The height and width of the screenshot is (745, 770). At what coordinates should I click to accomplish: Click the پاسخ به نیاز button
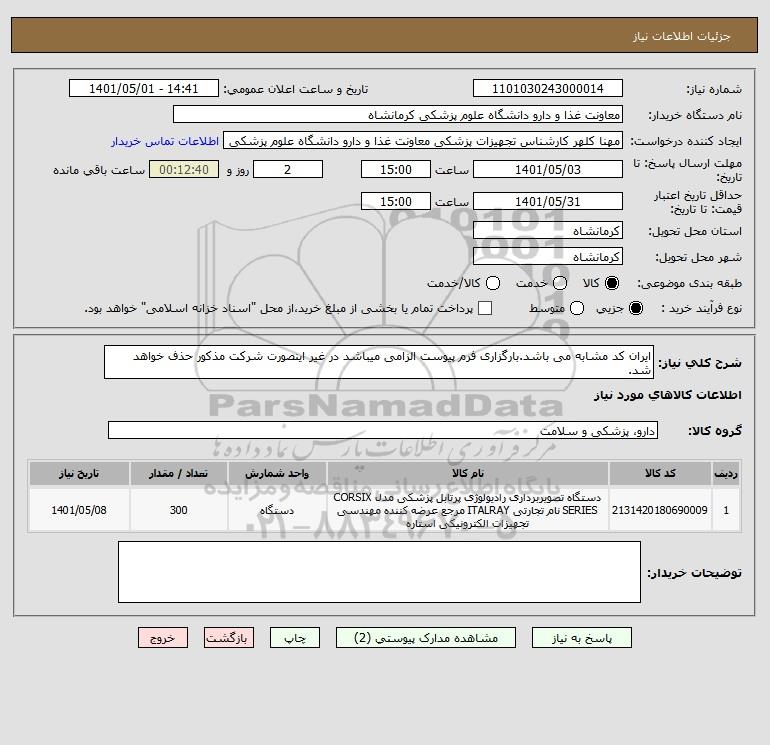pyautogui.click(x=581, y=638)
